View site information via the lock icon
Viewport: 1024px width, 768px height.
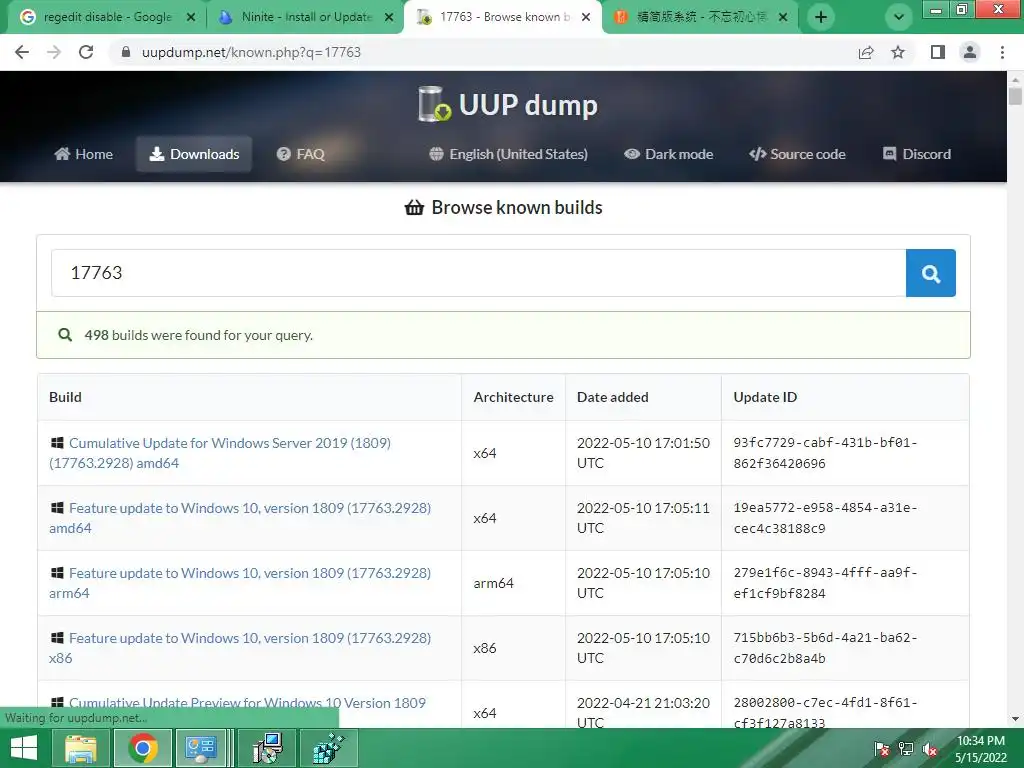point(126,52)
